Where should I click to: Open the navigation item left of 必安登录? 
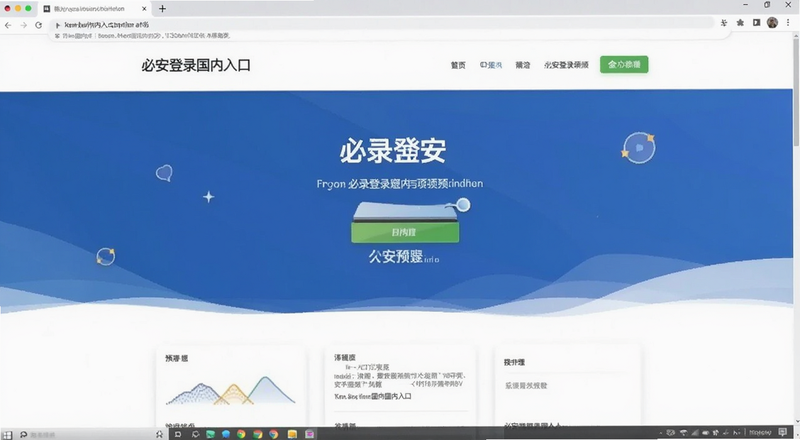coord(522,65)
